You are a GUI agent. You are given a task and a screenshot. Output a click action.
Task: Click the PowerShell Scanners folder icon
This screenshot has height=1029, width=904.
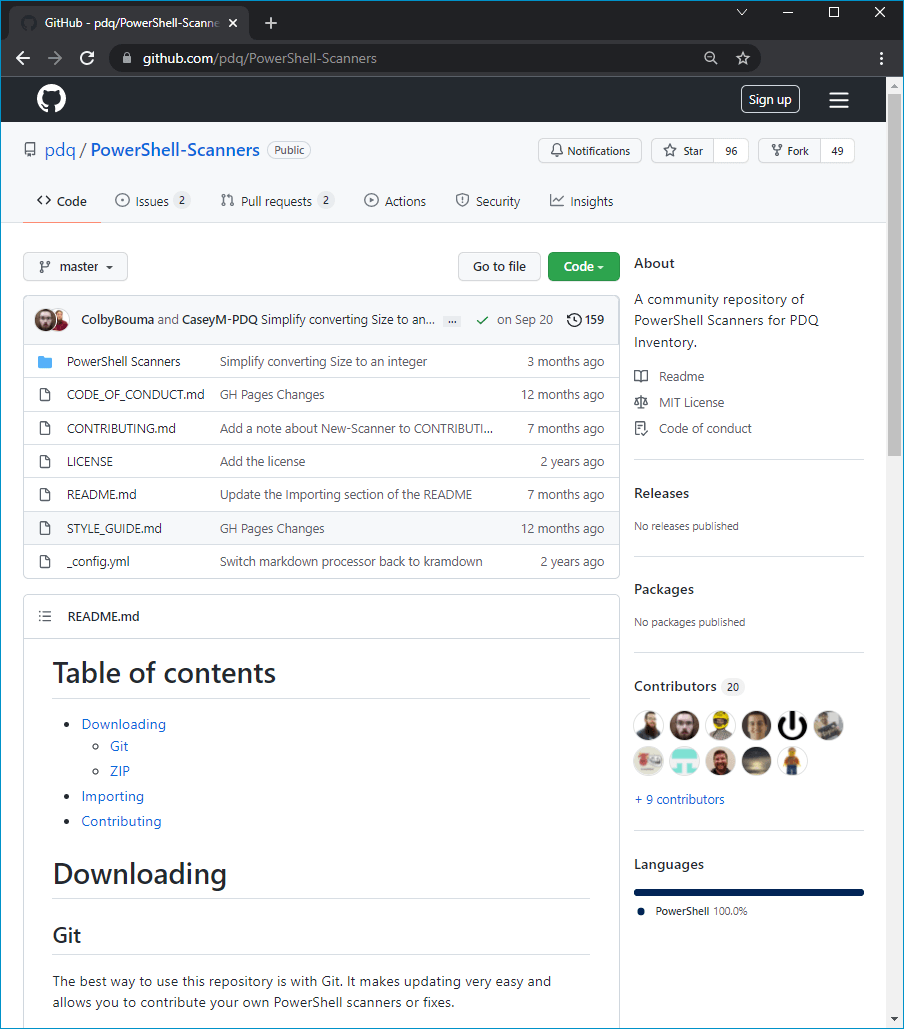coord(45,362)
